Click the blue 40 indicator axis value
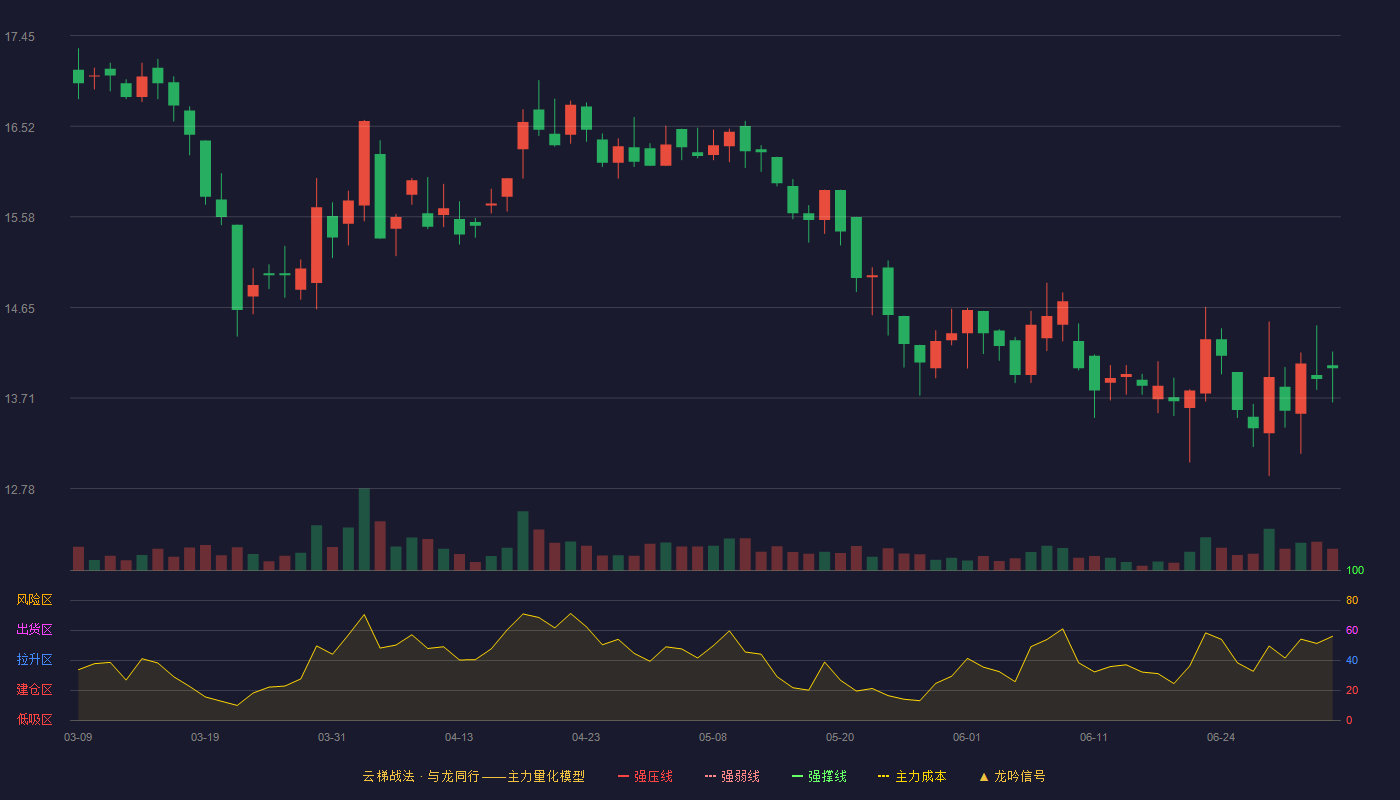This screenshot has height=800, width=1400. 1352,660
